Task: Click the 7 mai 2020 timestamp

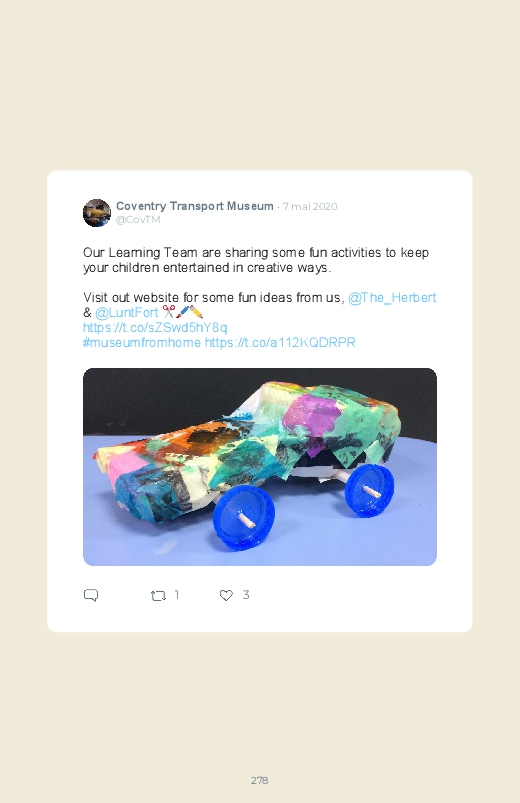Action: [310, 206]
